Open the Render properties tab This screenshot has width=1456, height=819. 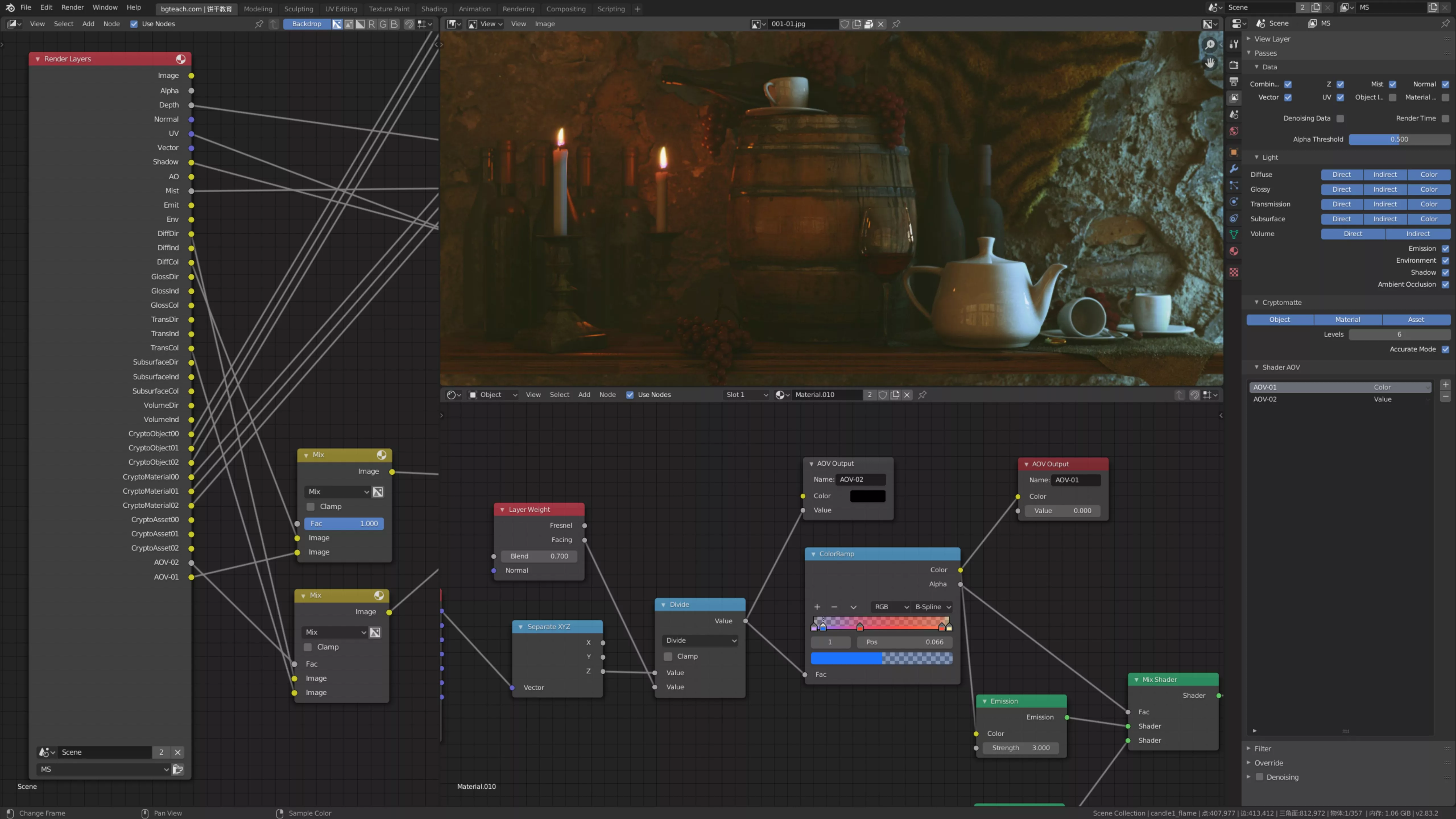coord(1234,65)
